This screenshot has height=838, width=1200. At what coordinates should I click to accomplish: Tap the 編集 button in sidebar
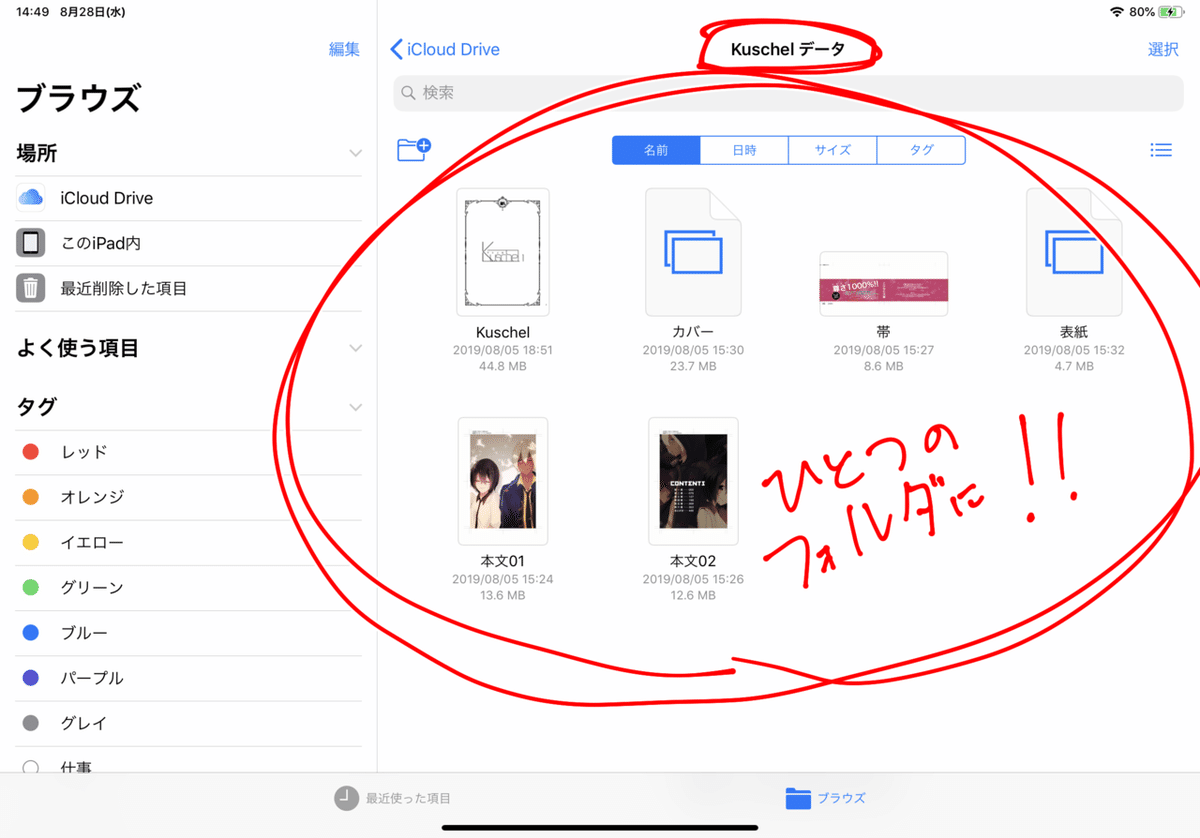coord(344,49)
